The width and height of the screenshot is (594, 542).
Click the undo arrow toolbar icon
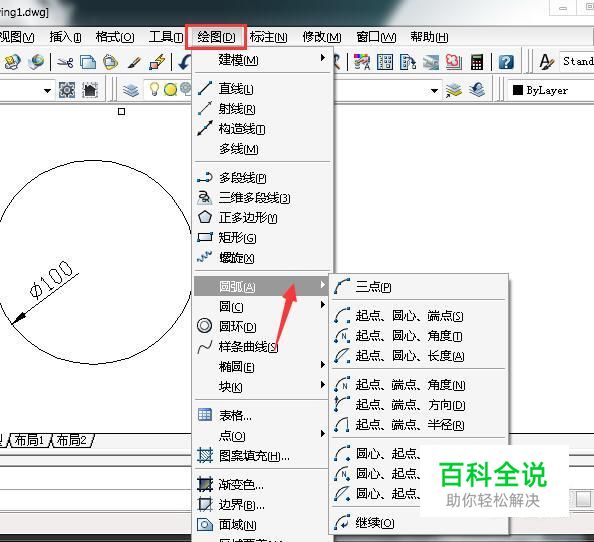coord(184,62)
